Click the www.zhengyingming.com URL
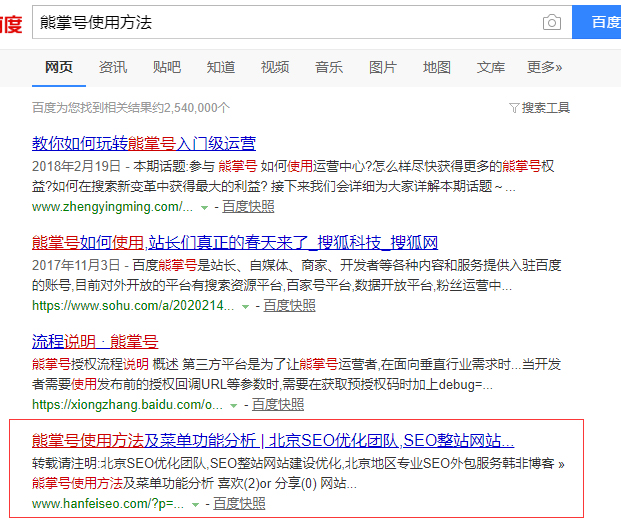 112,207
